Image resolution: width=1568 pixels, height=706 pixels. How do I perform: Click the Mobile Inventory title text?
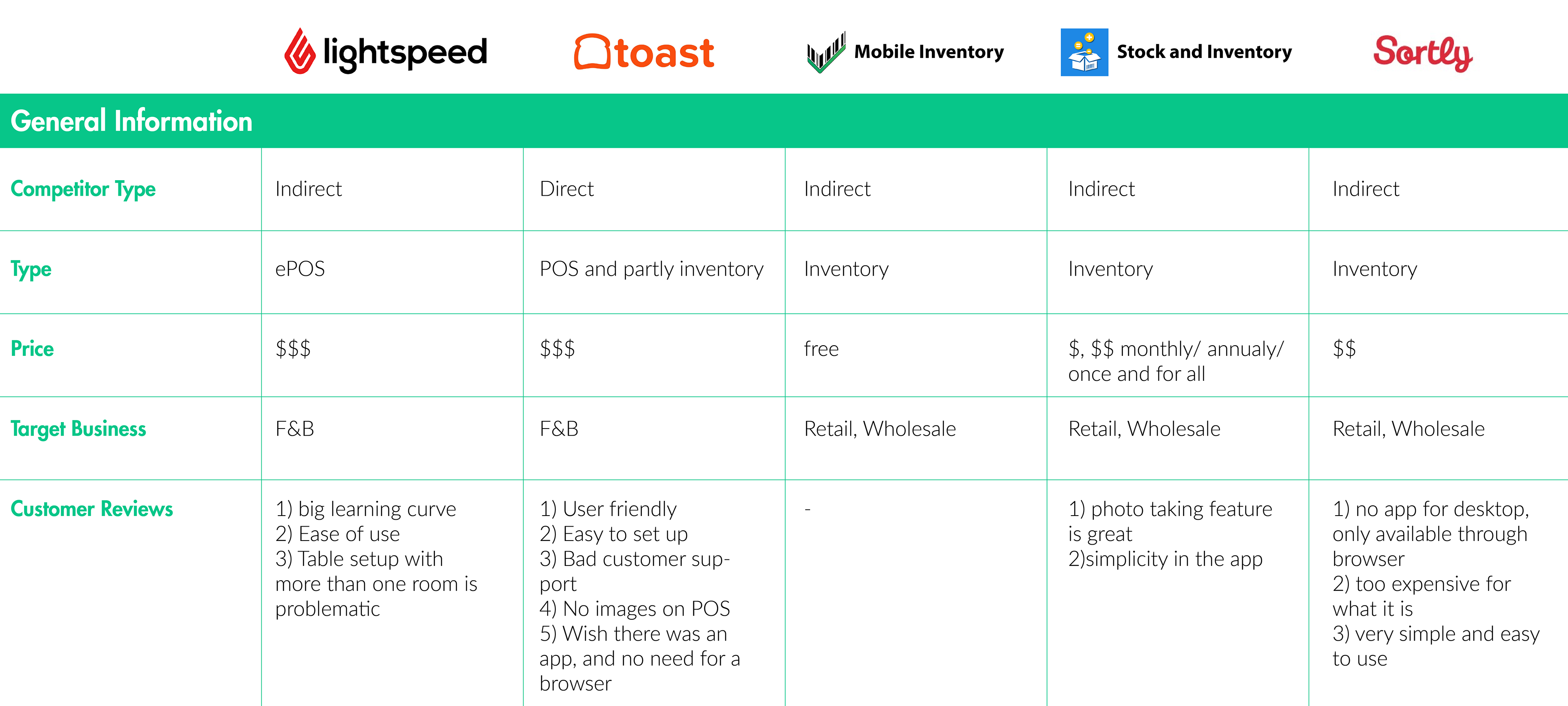coord(929,52)
